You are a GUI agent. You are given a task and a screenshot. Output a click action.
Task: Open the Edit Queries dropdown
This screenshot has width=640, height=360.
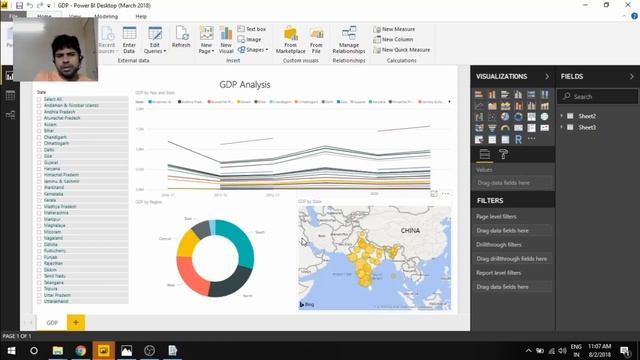155,51
